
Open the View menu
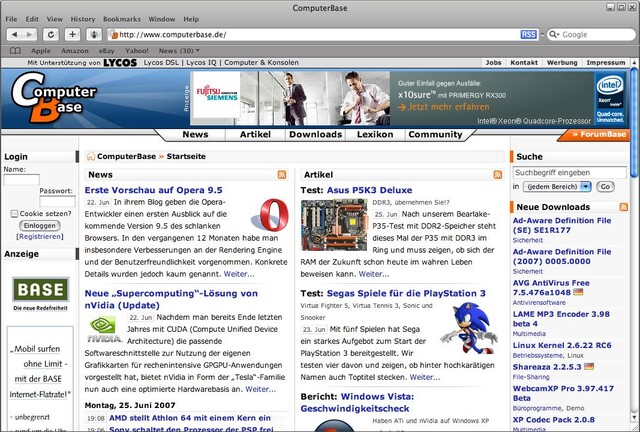pos(55,19)
